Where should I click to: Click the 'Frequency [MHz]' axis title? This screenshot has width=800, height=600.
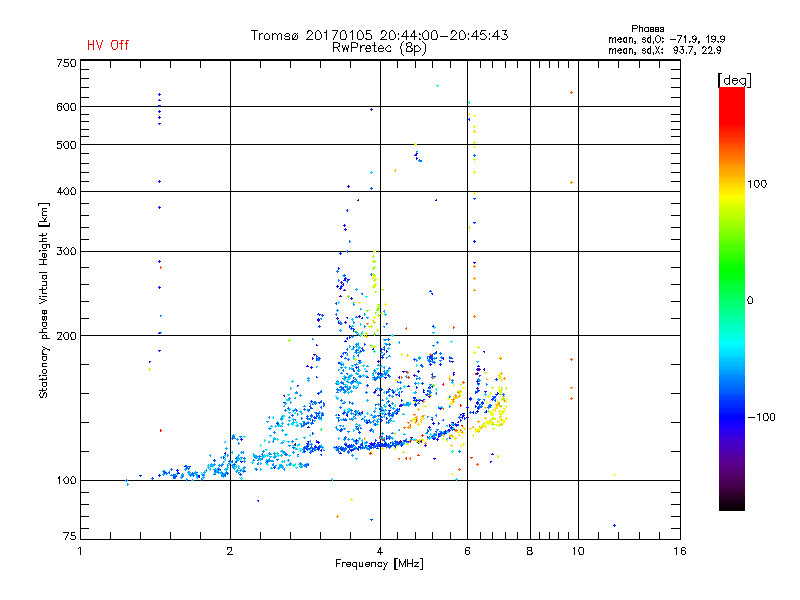tap(379, 564)
